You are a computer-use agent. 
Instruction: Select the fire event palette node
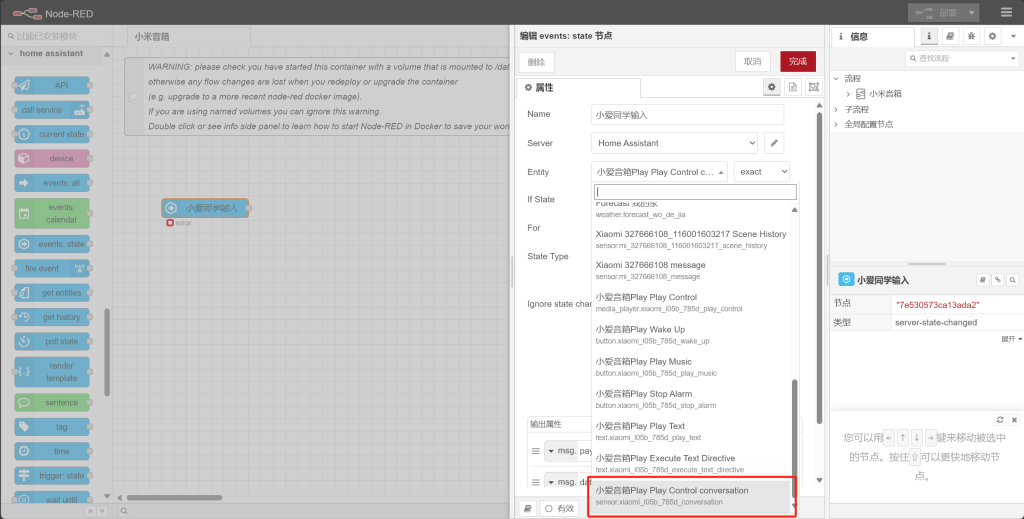pos(52,268)
